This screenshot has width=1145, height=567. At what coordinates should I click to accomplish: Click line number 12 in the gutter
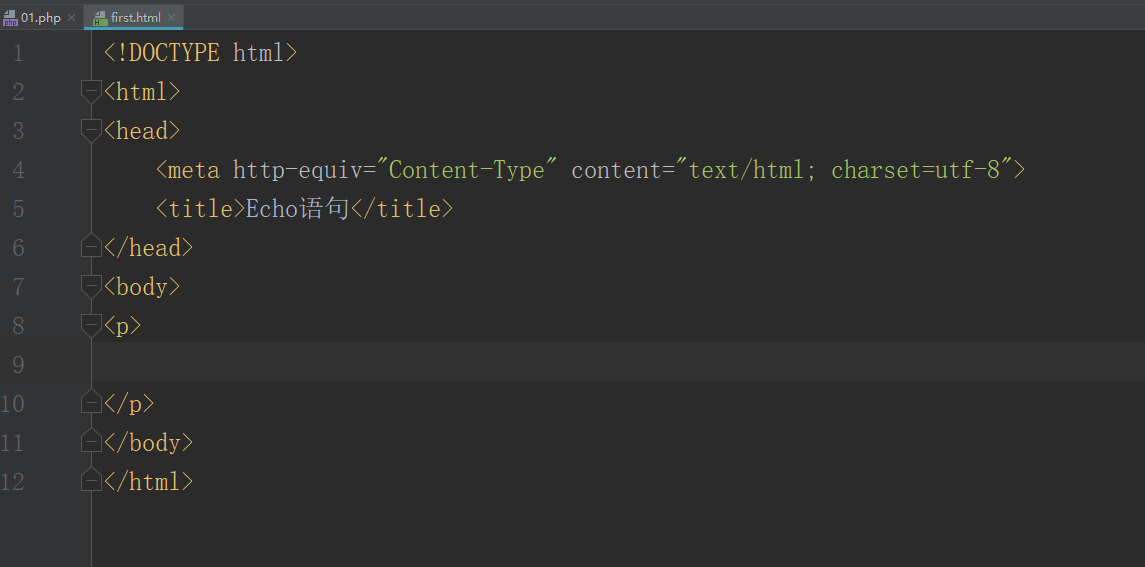tap(12, 482)
